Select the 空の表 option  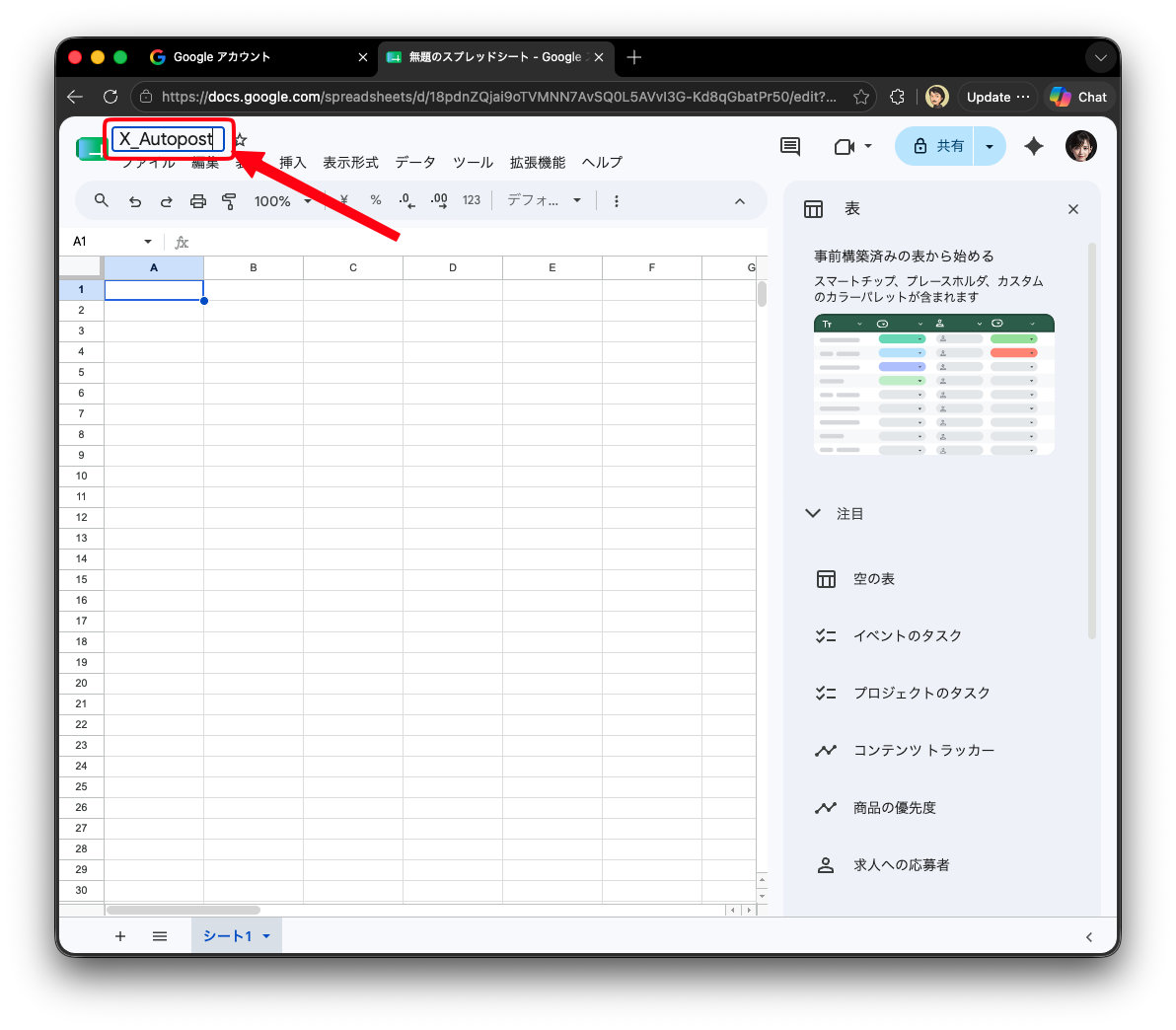[873, 579]
